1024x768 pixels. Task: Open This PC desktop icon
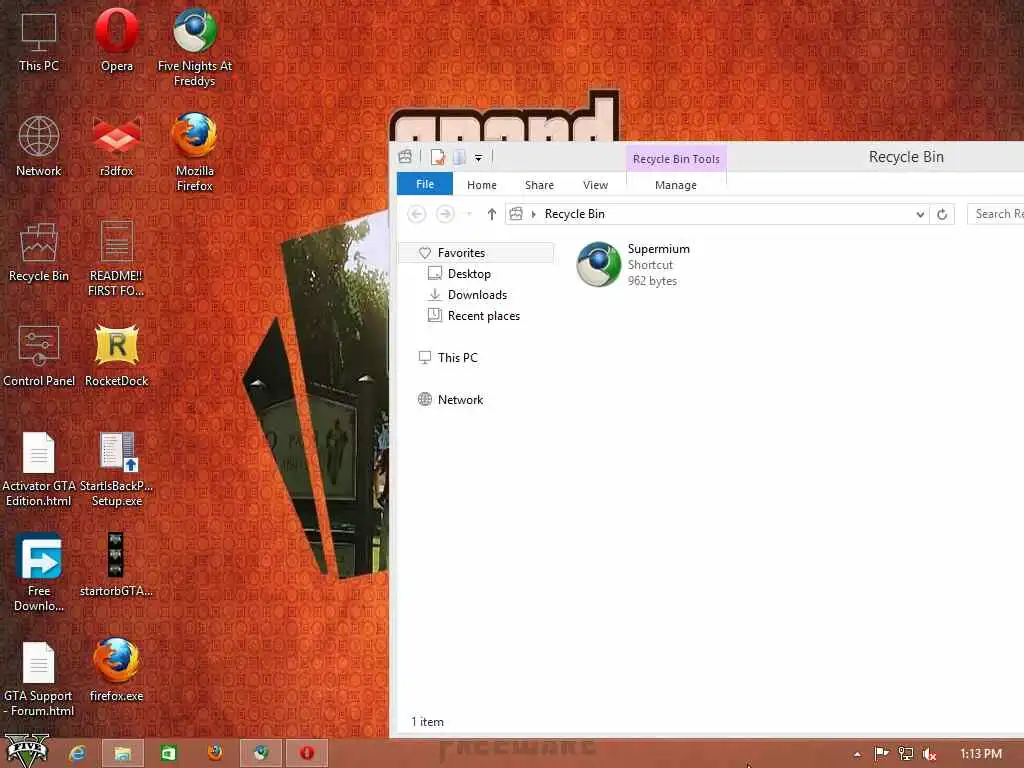39,42
